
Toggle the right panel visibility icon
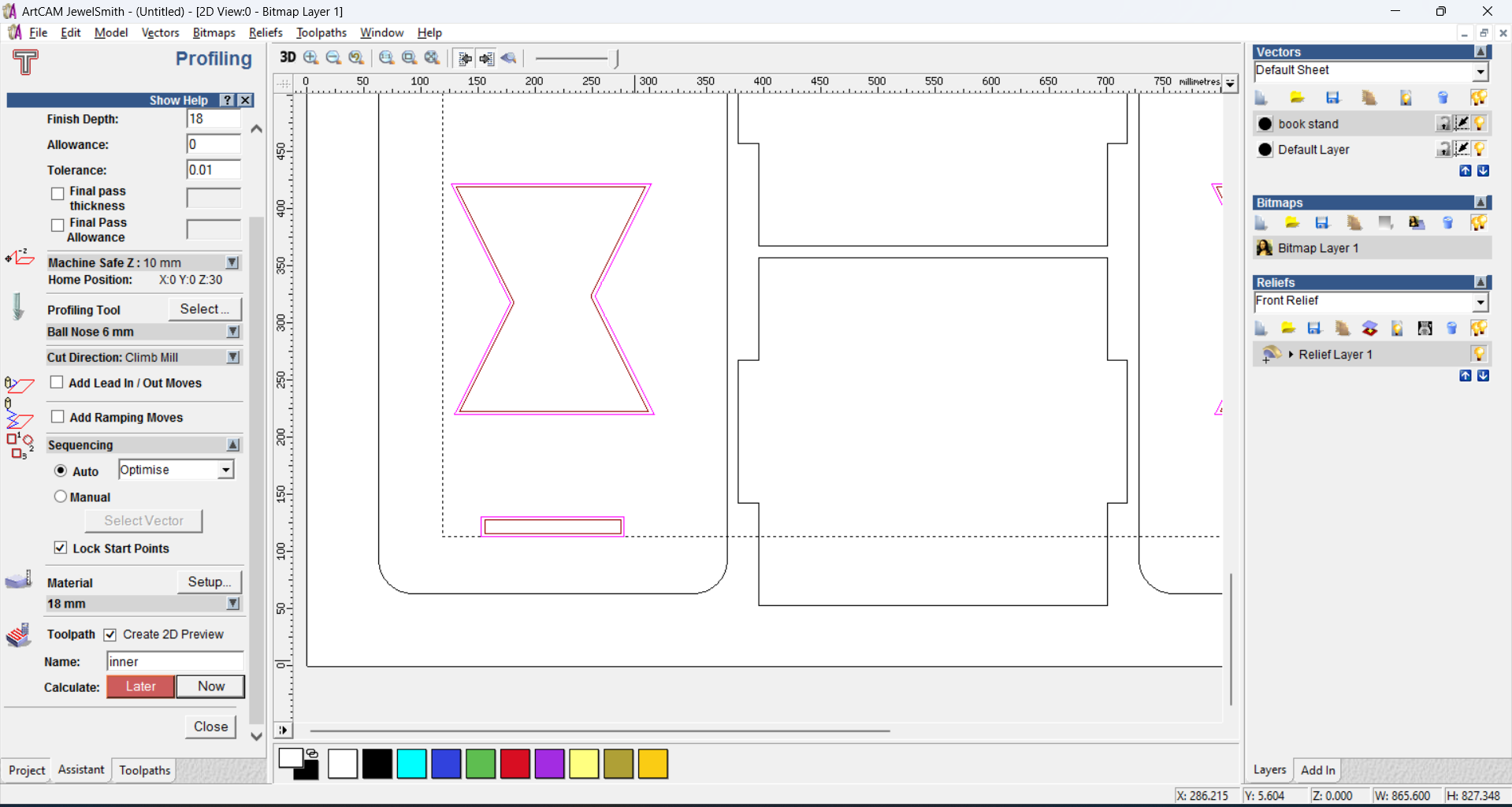pyautogui.click(x=486, y=58)
